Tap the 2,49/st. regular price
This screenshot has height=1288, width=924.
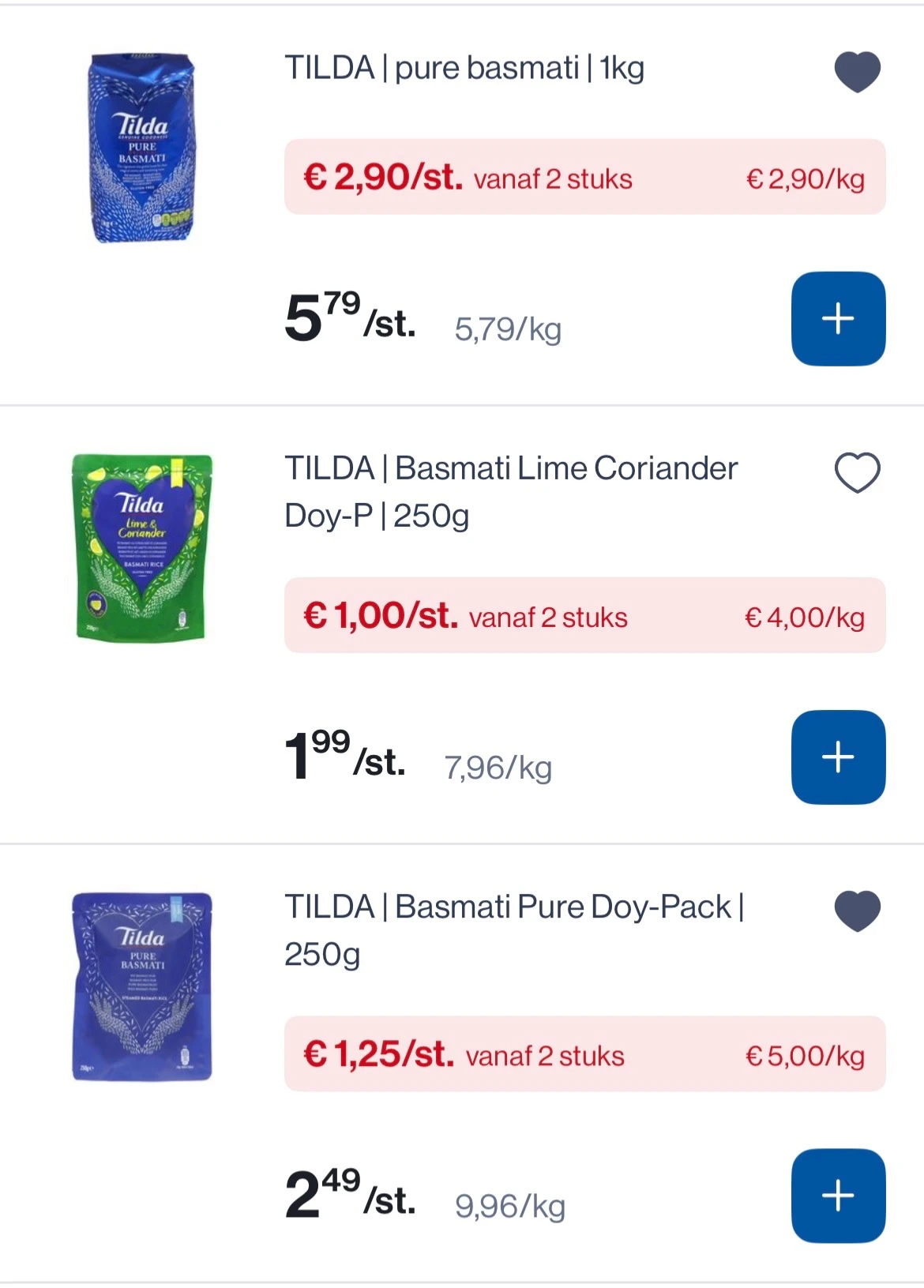click(x=350, y=1196)
